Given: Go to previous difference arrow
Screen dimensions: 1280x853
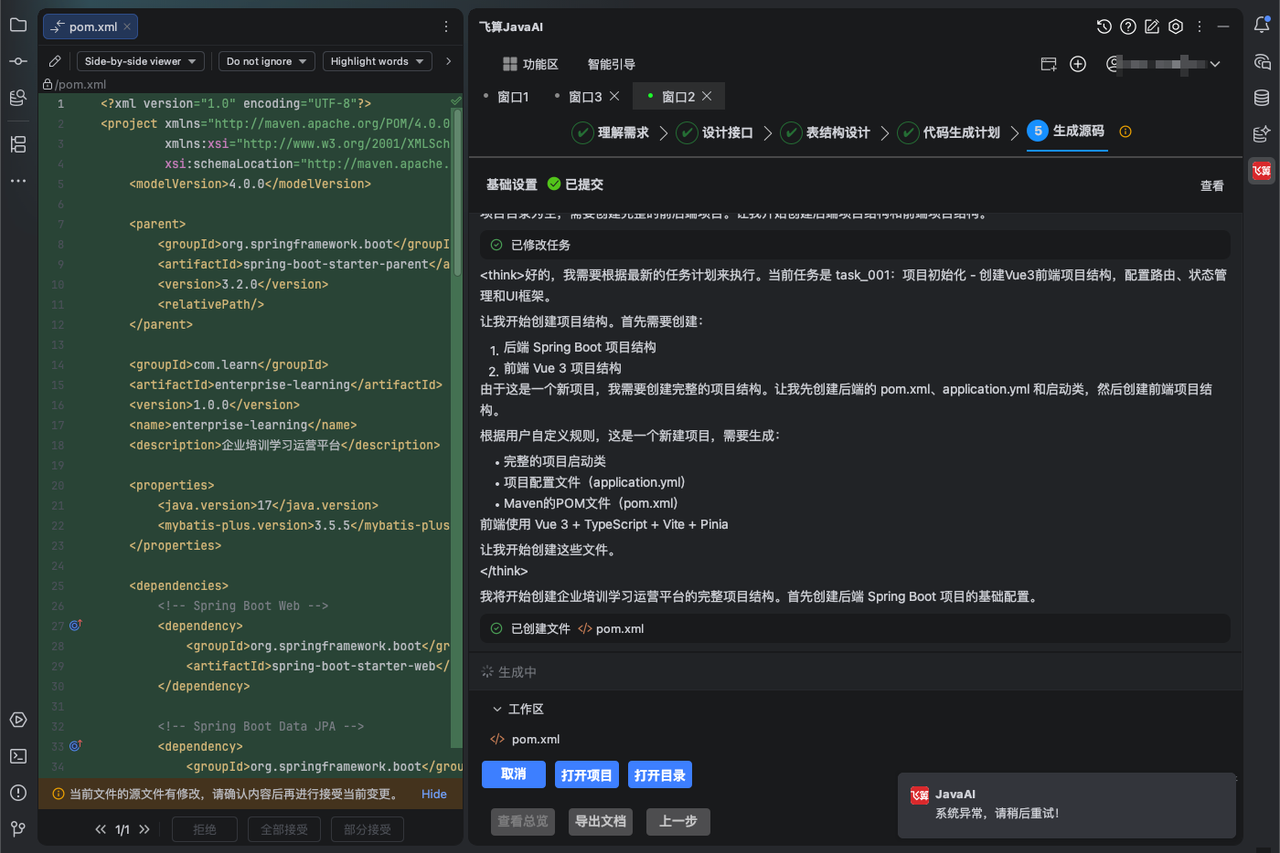Looking at the screenshot, I should pos(101,829).
